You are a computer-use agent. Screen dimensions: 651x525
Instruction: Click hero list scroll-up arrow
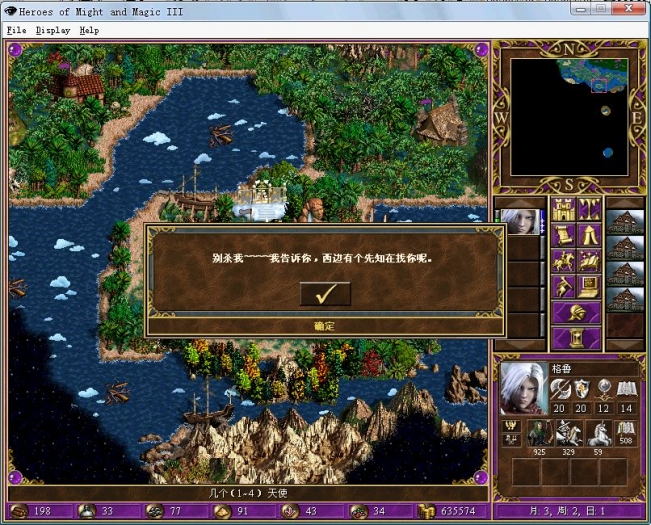pyautogui.click(x=520, y=202)
